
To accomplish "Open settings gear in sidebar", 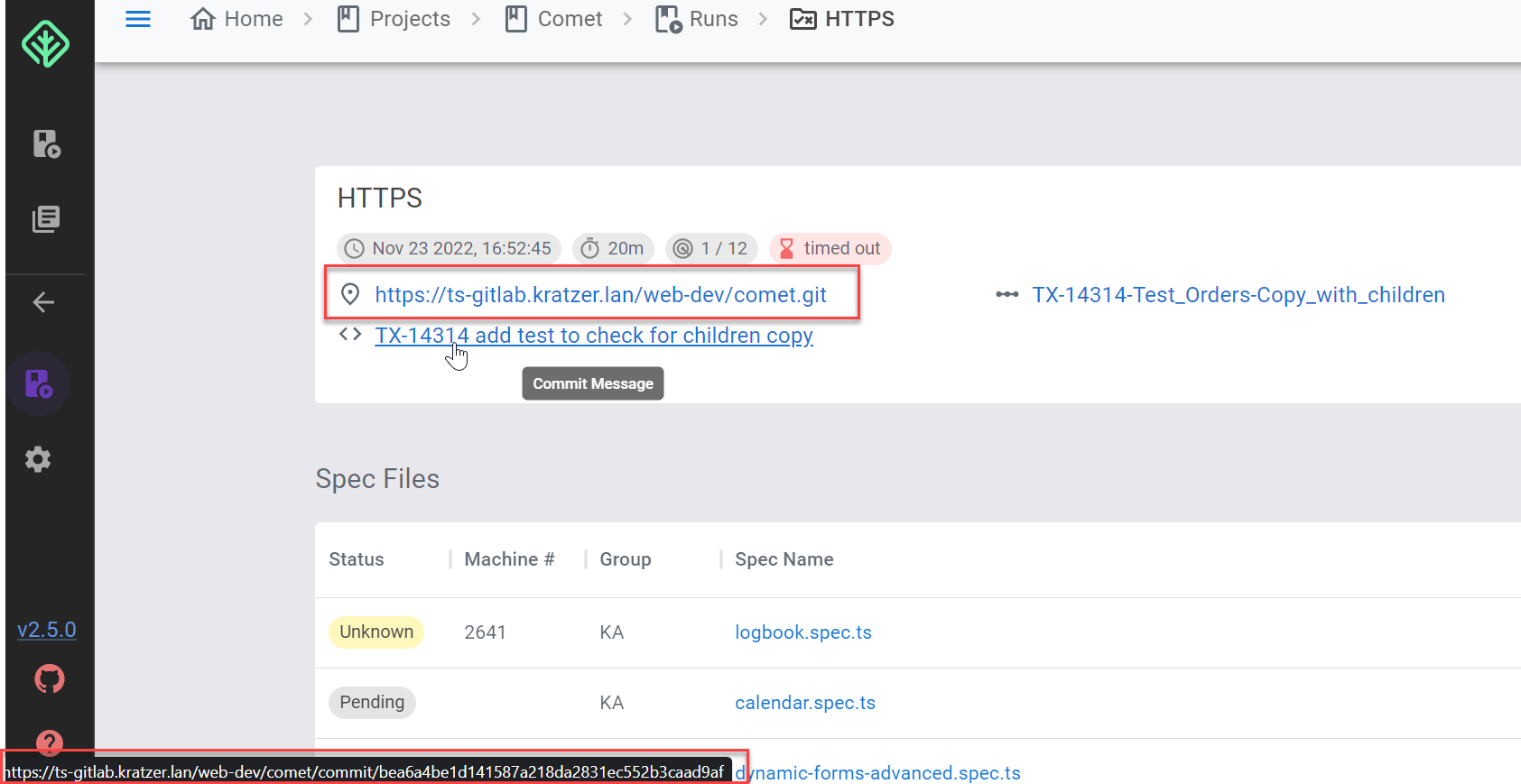I will pos(38,459).
